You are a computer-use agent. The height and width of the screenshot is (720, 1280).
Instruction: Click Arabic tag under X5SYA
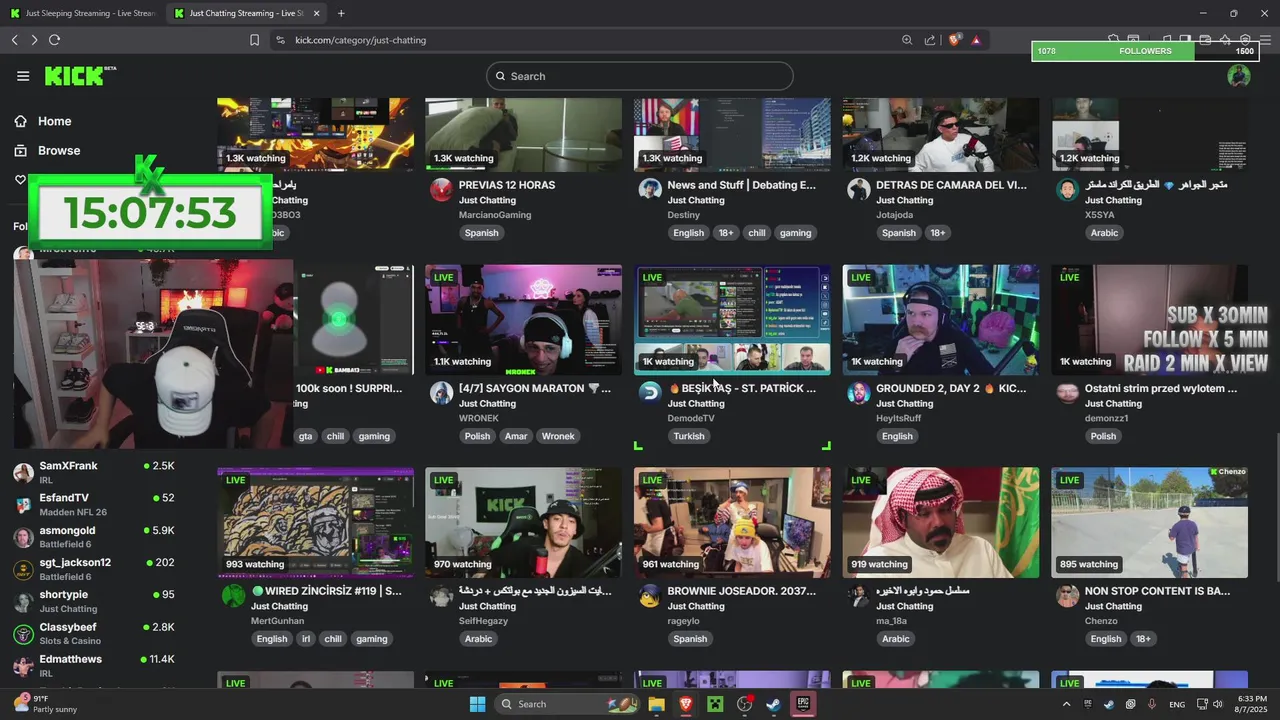coord(1104,233)
